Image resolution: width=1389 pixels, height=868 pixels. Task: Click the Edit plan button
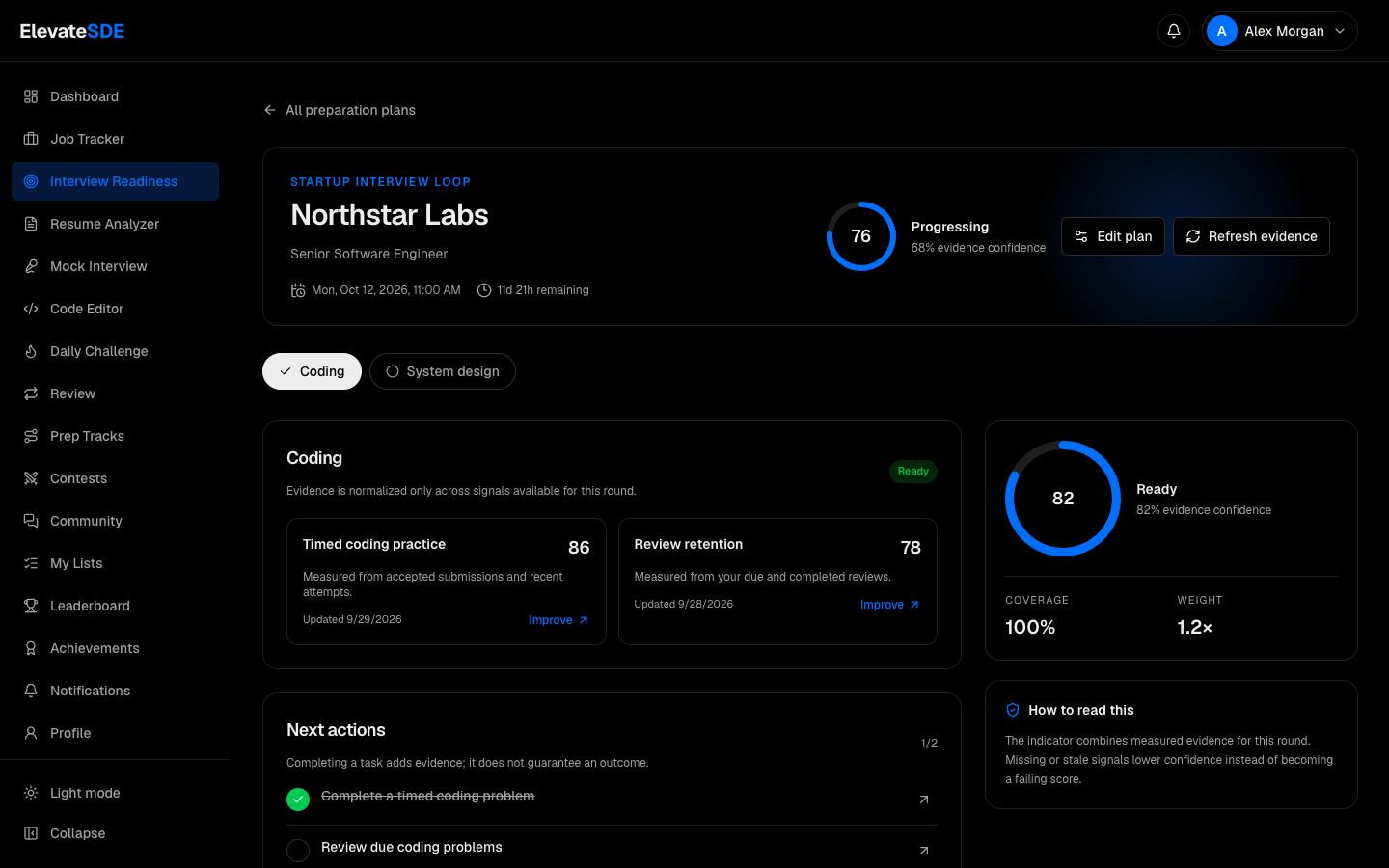(x=1113, y=236)
